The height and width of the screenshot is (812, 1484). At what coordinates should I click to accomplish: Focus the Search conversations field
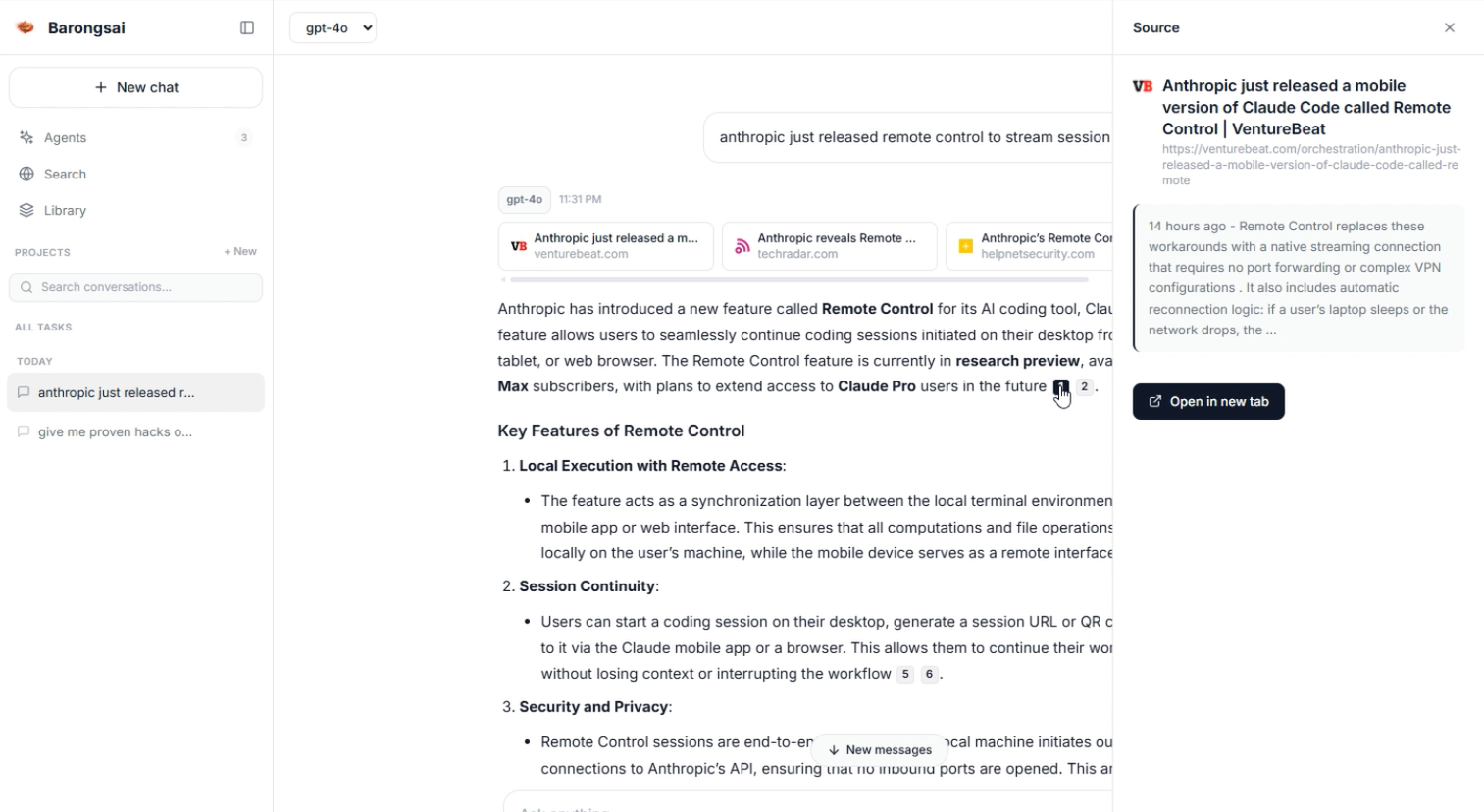(135, 287)
